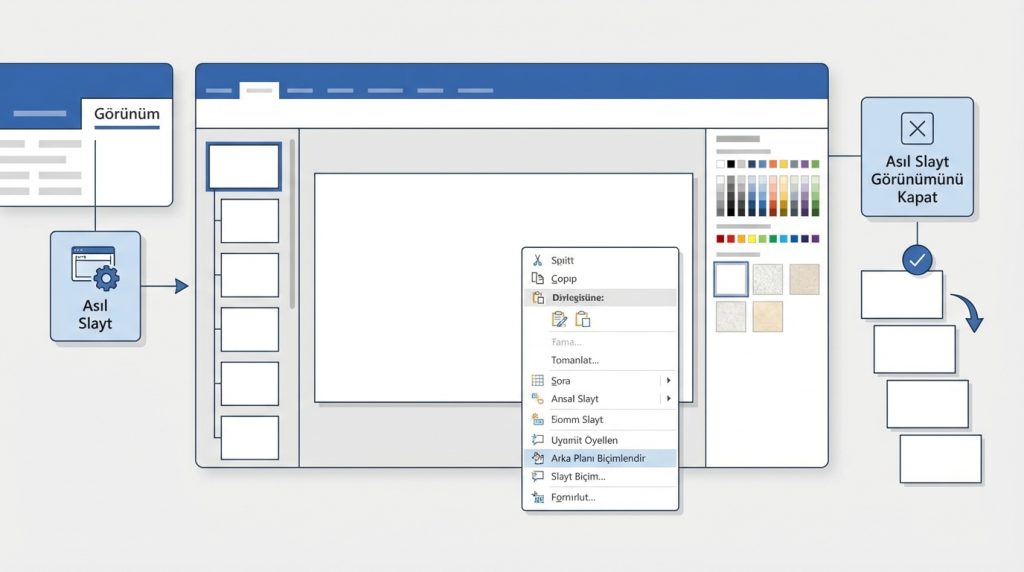Click the scissors icon beside Spiitt
1024x572 pixels.
[x=537, y=260]
